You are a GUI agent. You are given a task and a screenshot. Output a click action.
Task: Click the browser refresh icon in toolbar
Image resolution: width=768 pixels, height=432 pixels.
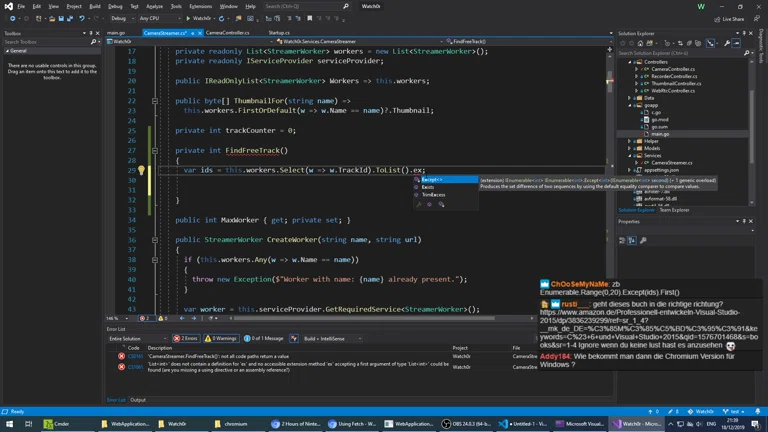(221, 19)
